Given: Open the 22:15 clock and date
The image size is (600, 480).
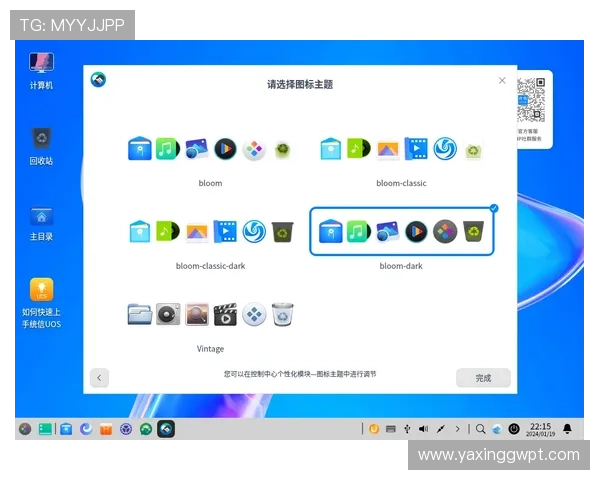Looking at the screenshot, I should tap(540, 429).
